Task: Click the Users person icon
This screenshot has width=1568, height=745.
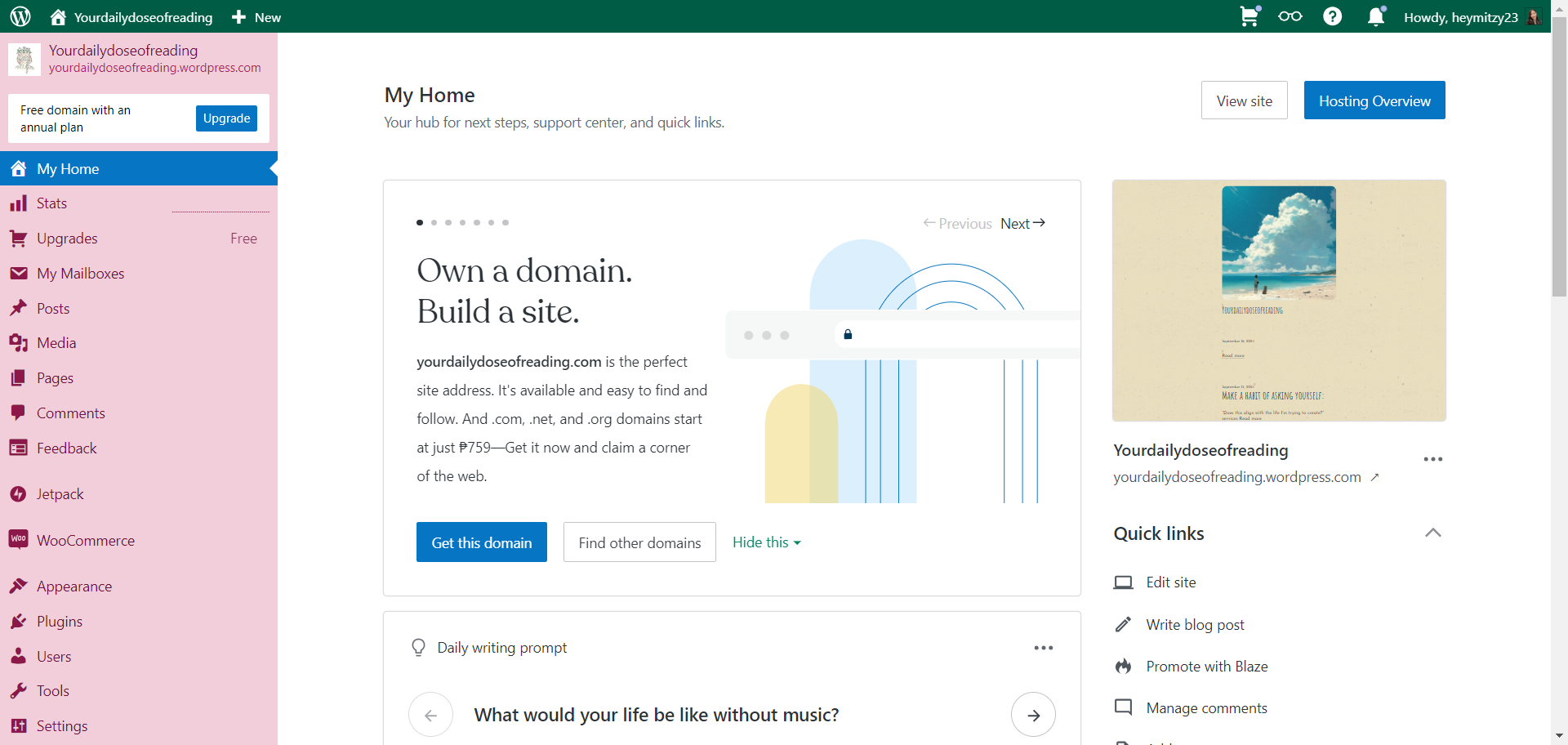Action: click(x=19, y=656)
